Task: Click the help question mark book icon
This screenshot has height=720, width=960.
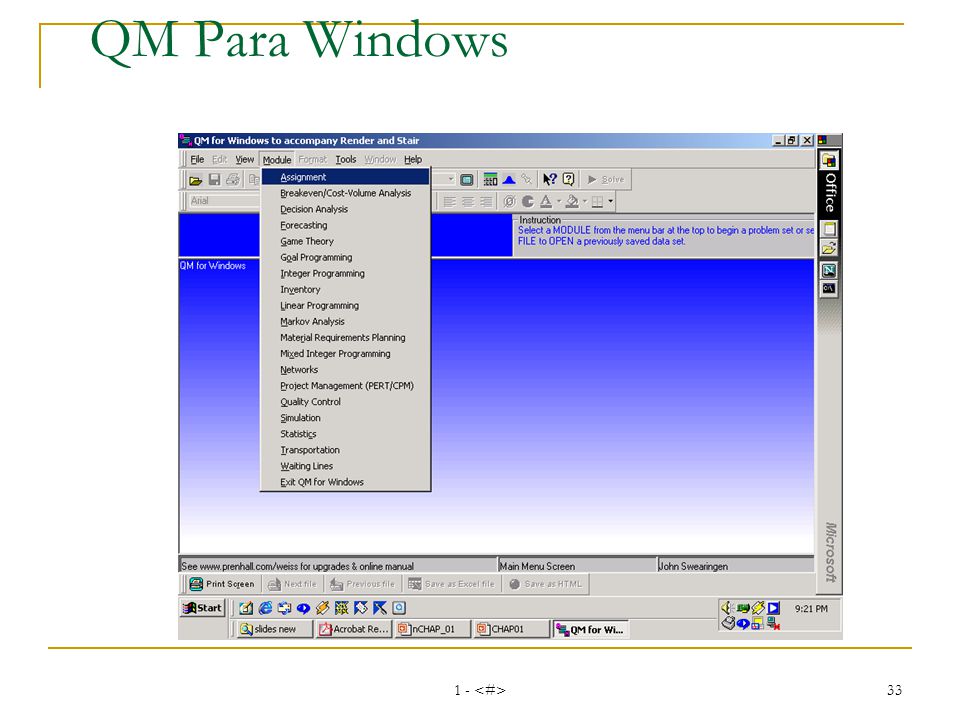Action: (568, 179)
